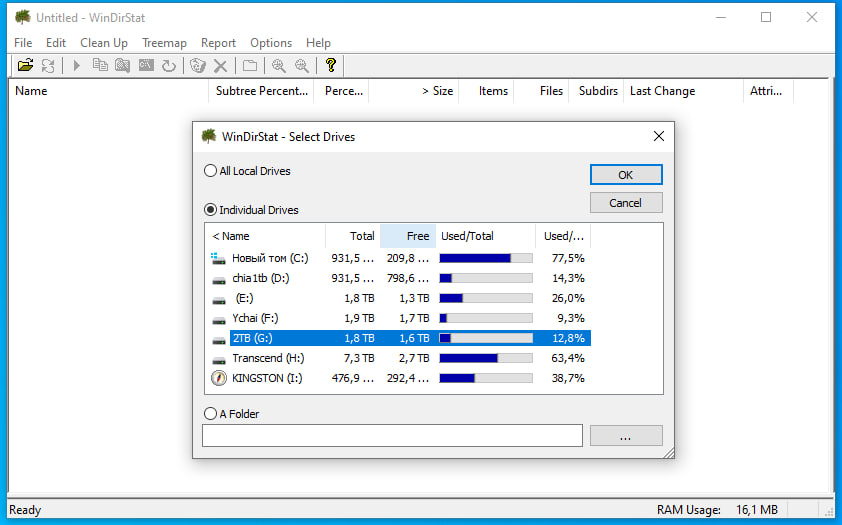Screen dimensions: 842x525
Task: Click the Zoom Out magnifier toolbar icon
Action: [x=302, y=65]
